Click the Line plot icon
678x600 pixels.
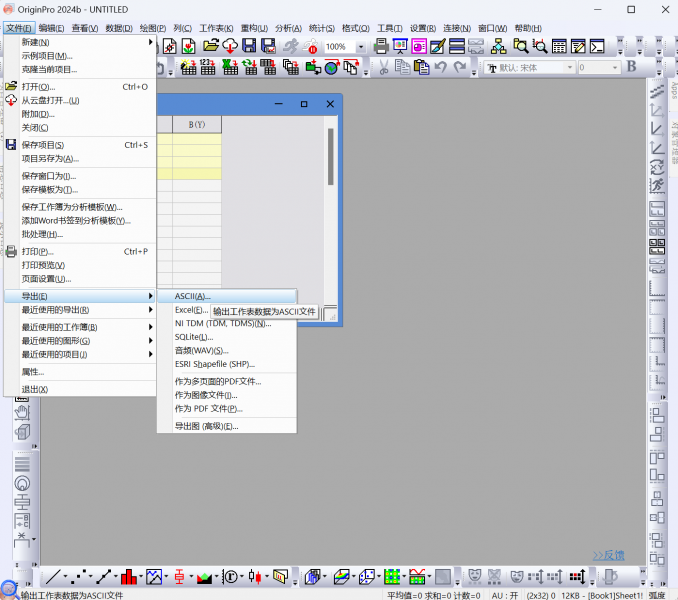(x=53, y=577)
